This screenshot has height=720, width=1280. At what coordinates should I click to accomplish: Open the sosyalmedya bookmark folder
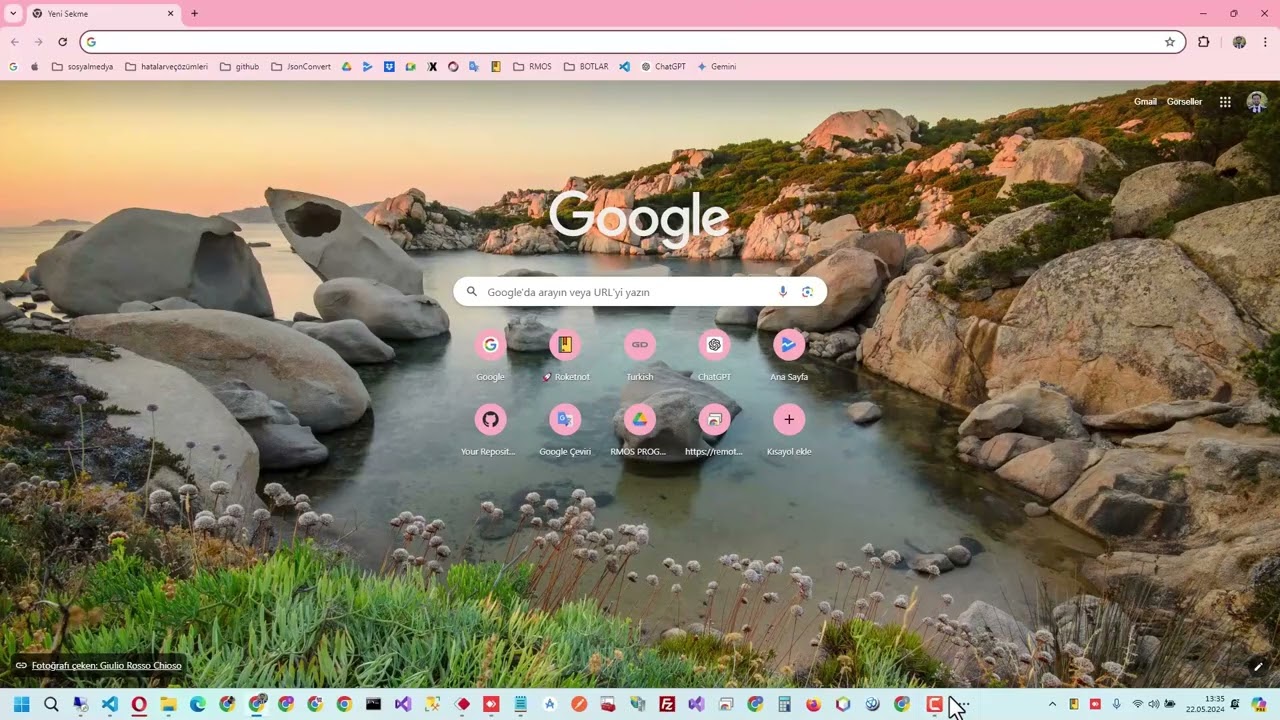(x=82, y=67)
